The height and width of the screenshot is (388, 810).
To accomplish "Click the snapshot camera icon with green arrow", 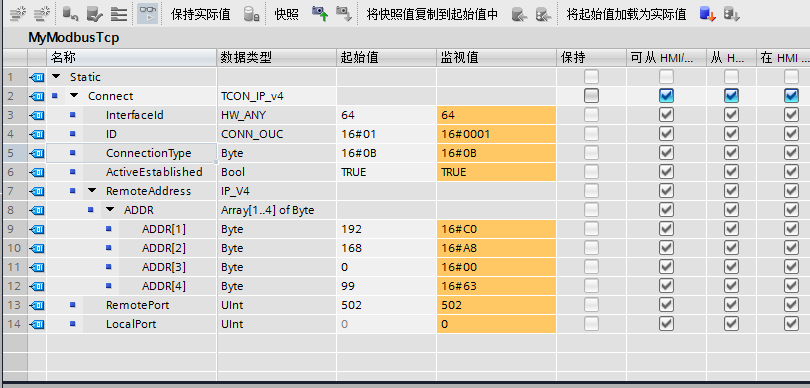I will tap(320, 14).
